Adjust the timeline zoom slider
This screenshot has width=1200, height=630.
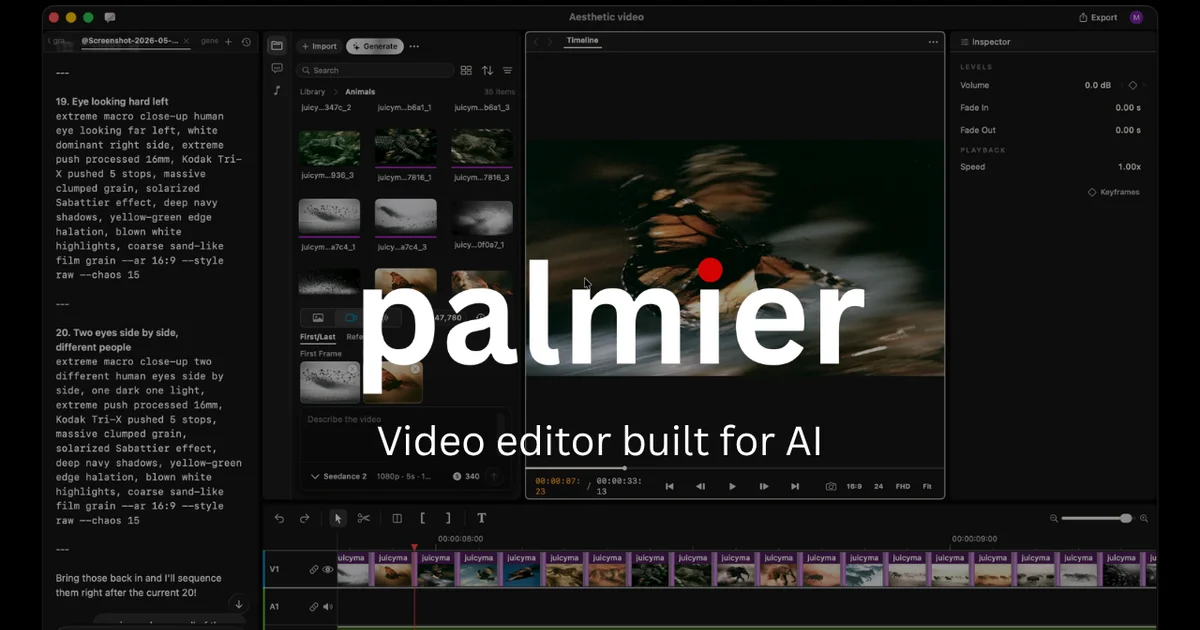coord(1097,518)
